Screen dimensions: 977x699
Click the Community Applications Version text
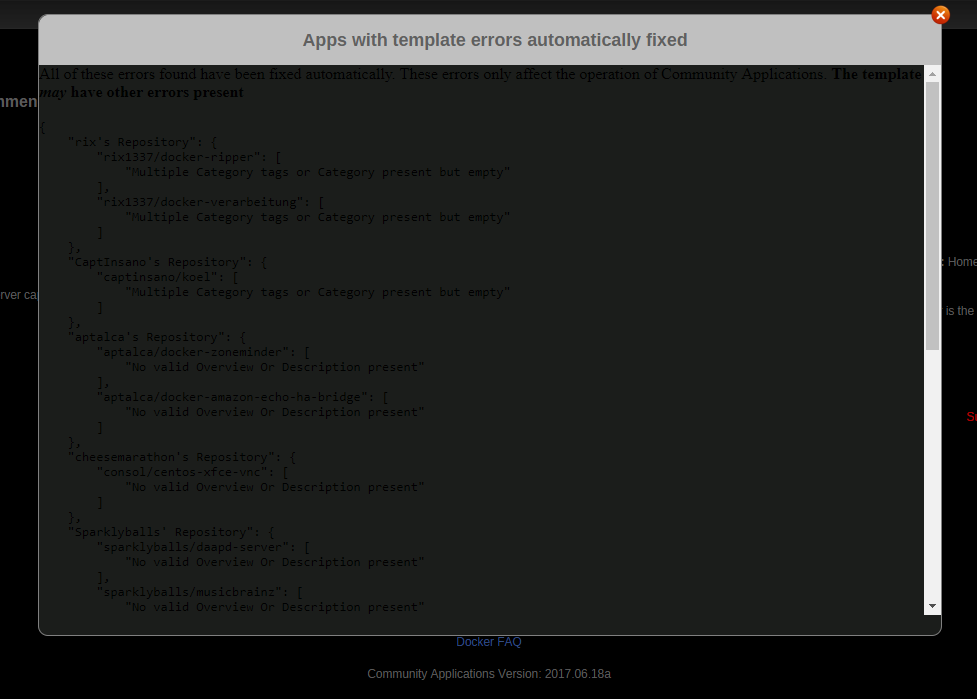point(489,674)
